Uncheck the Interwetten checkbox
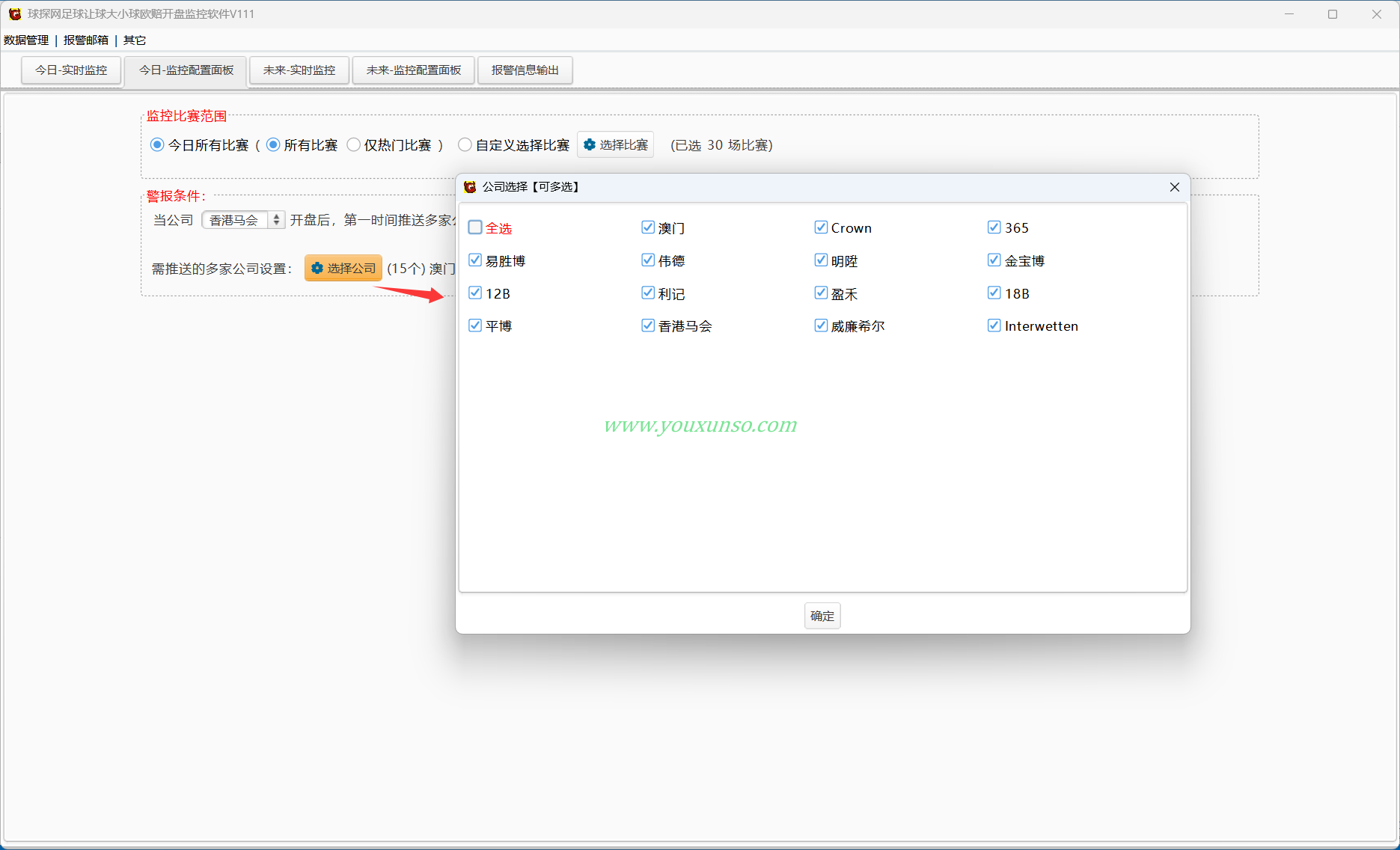 (994, 325)
